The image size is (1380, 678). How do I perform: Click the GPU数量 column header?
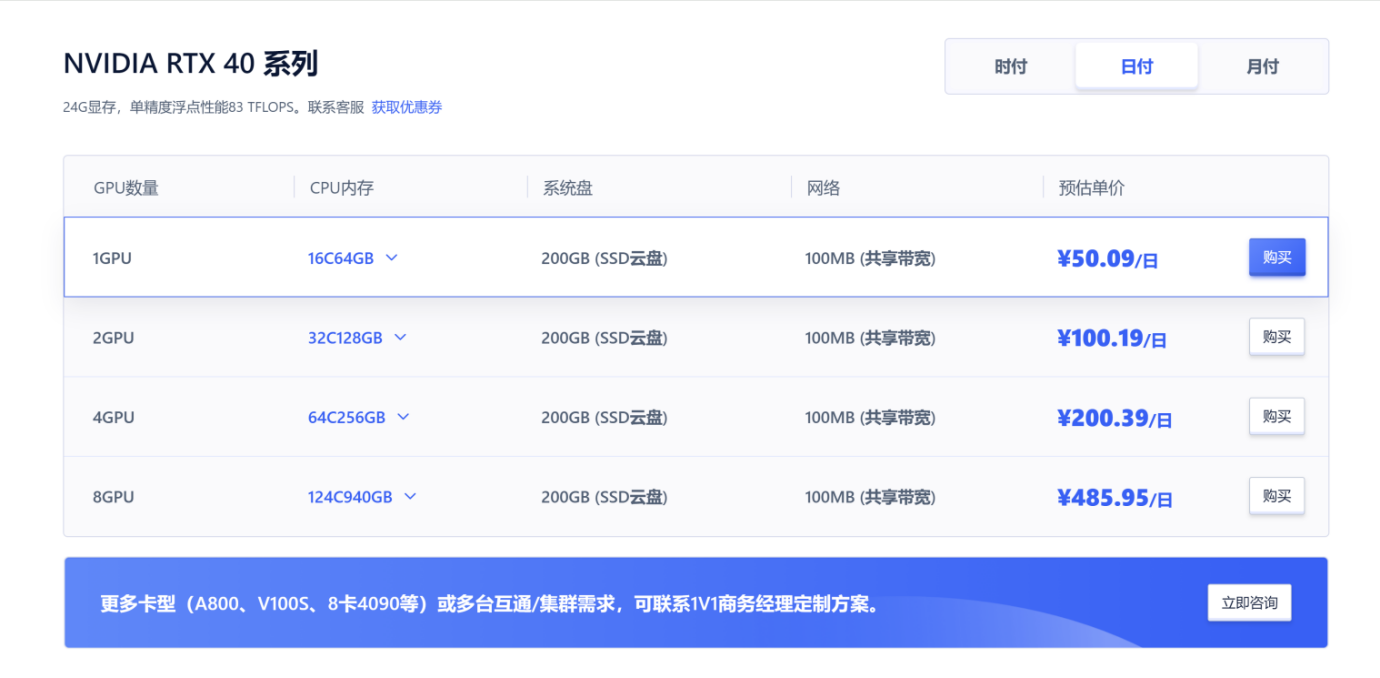(x=126, y=187)
